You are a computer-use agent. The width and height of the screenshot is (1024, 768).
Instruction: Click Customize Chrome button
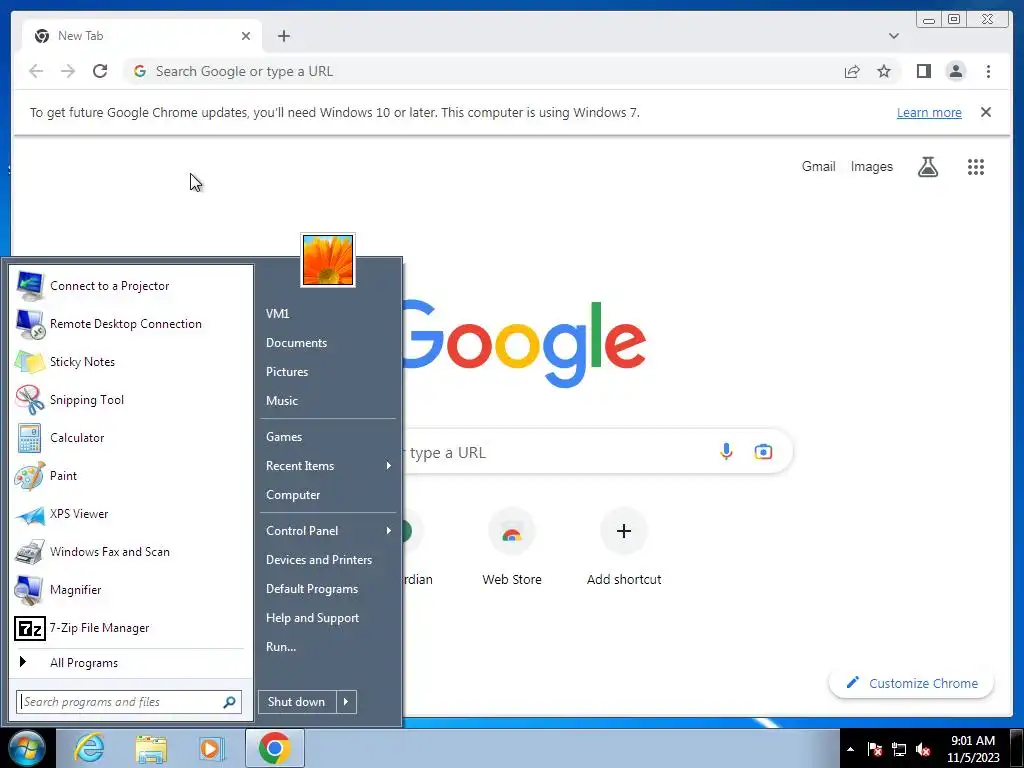coord(911,683)
